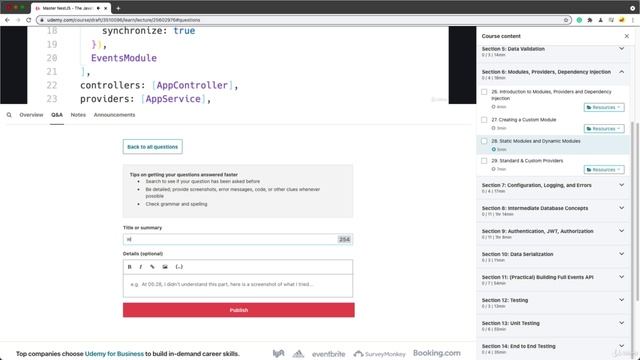
Task: Open the Notes tab
Action: [x=78, y=115]
